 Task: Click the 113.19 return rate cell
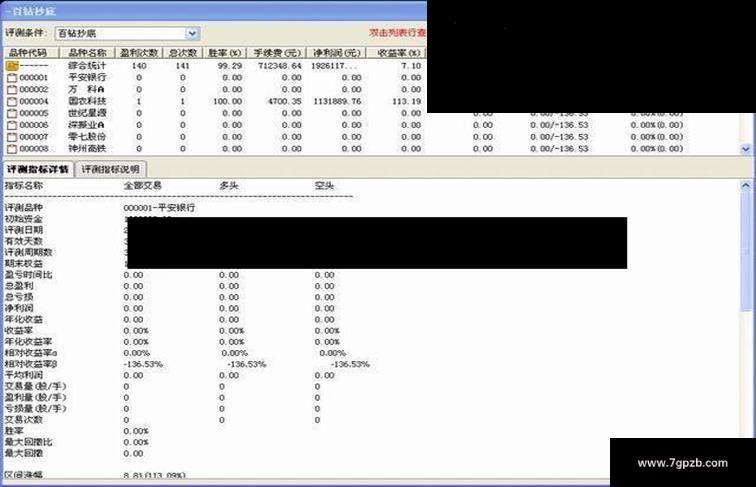(406, 101)
